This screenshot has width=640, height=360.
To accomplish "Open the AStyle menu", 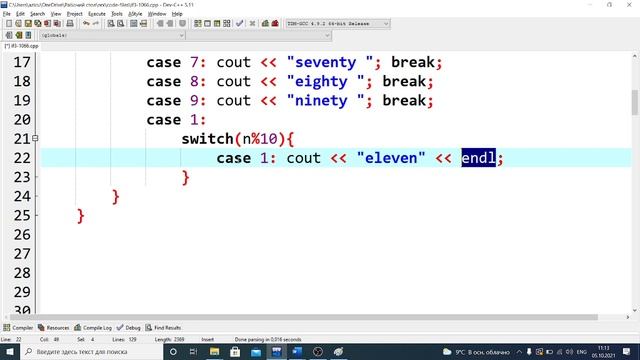I will pyautogui.click(x=135, y=14).
